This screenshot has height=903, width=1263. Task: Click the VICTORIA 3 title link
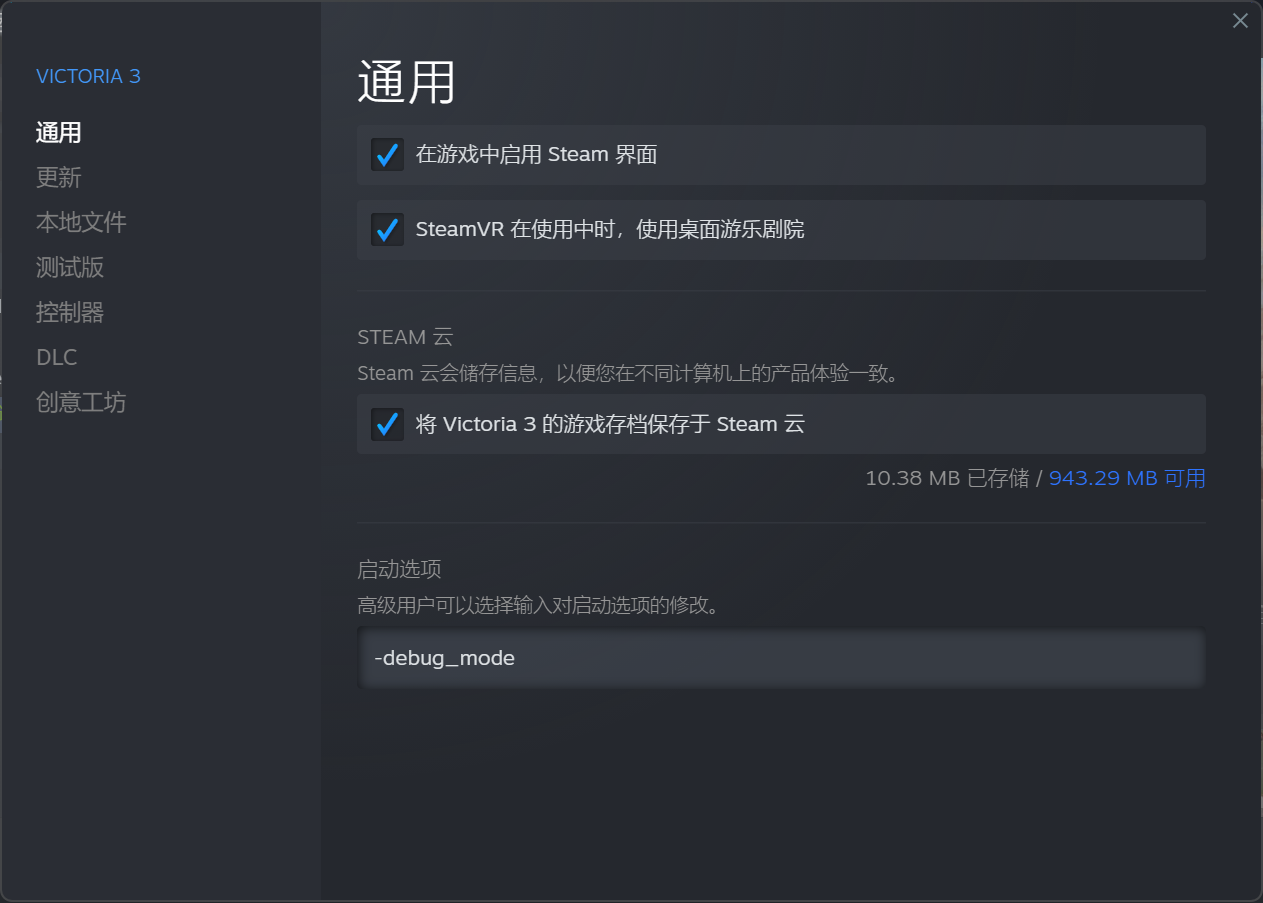88,77
